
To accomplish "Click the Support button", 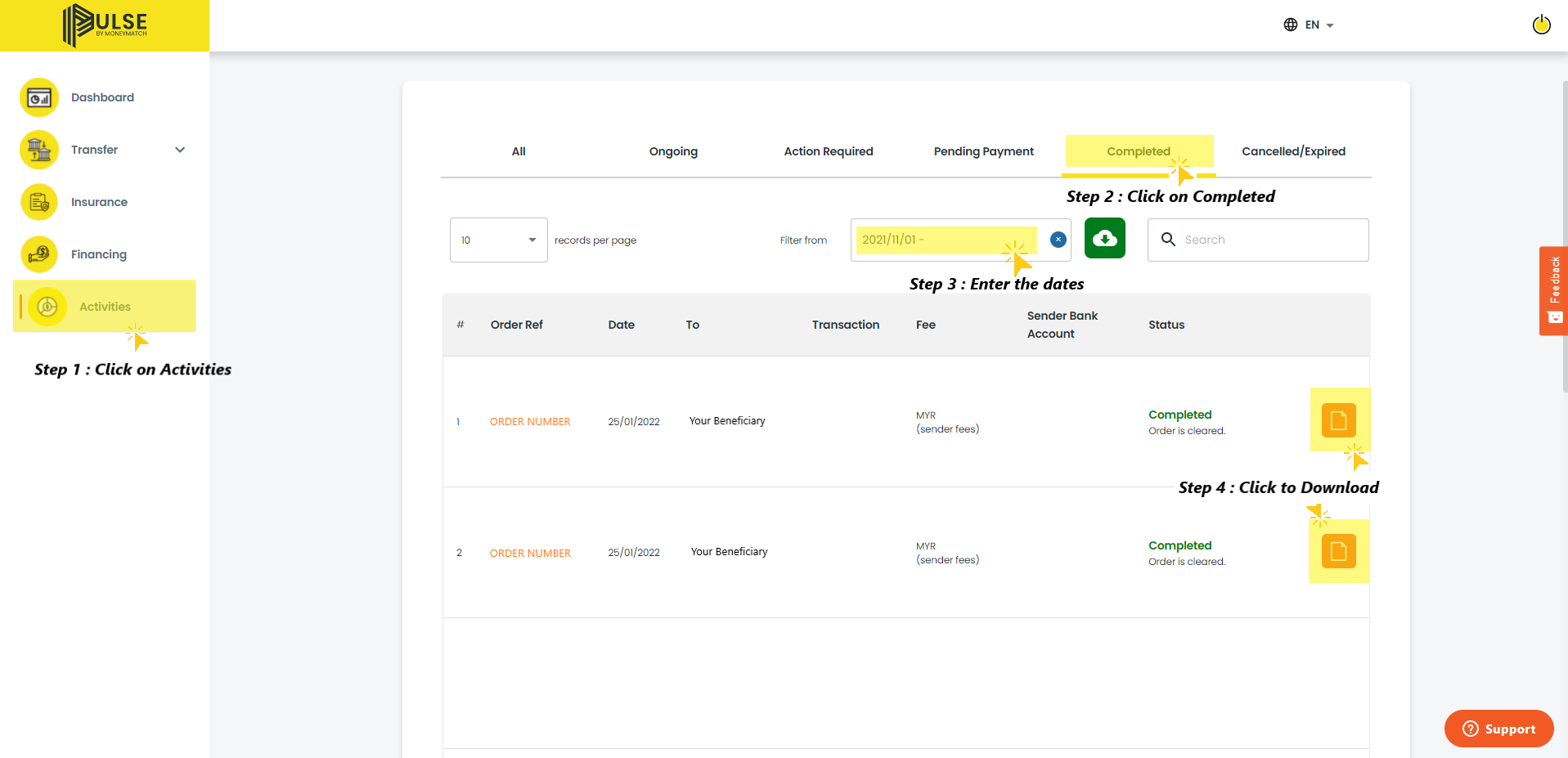I will tap(1498, 729).
